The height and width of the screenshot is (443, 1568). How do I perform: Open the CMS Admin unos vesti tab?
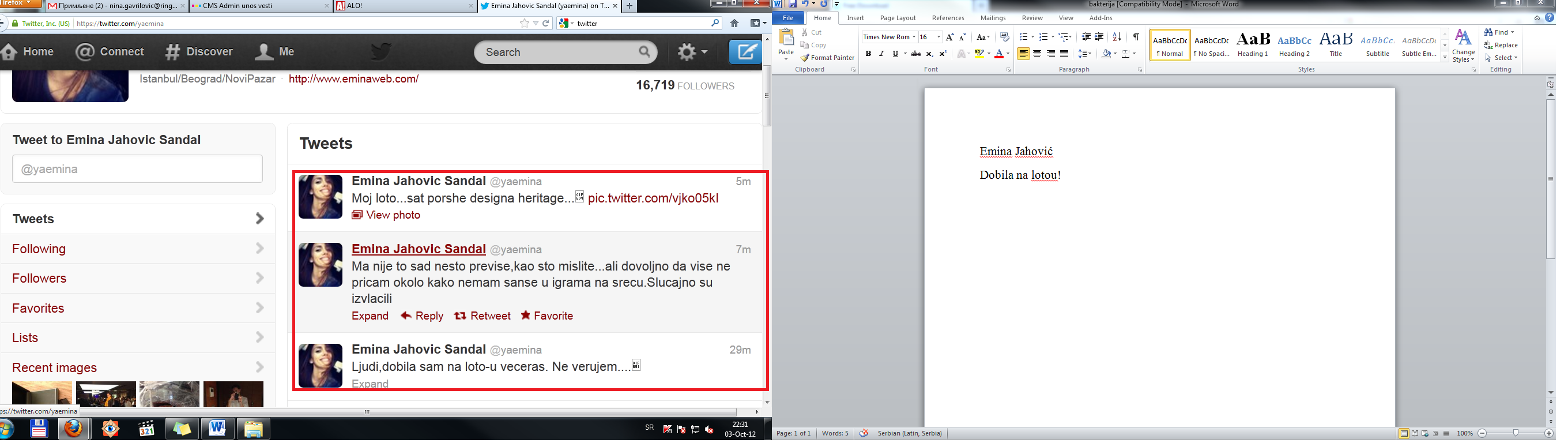260,6
